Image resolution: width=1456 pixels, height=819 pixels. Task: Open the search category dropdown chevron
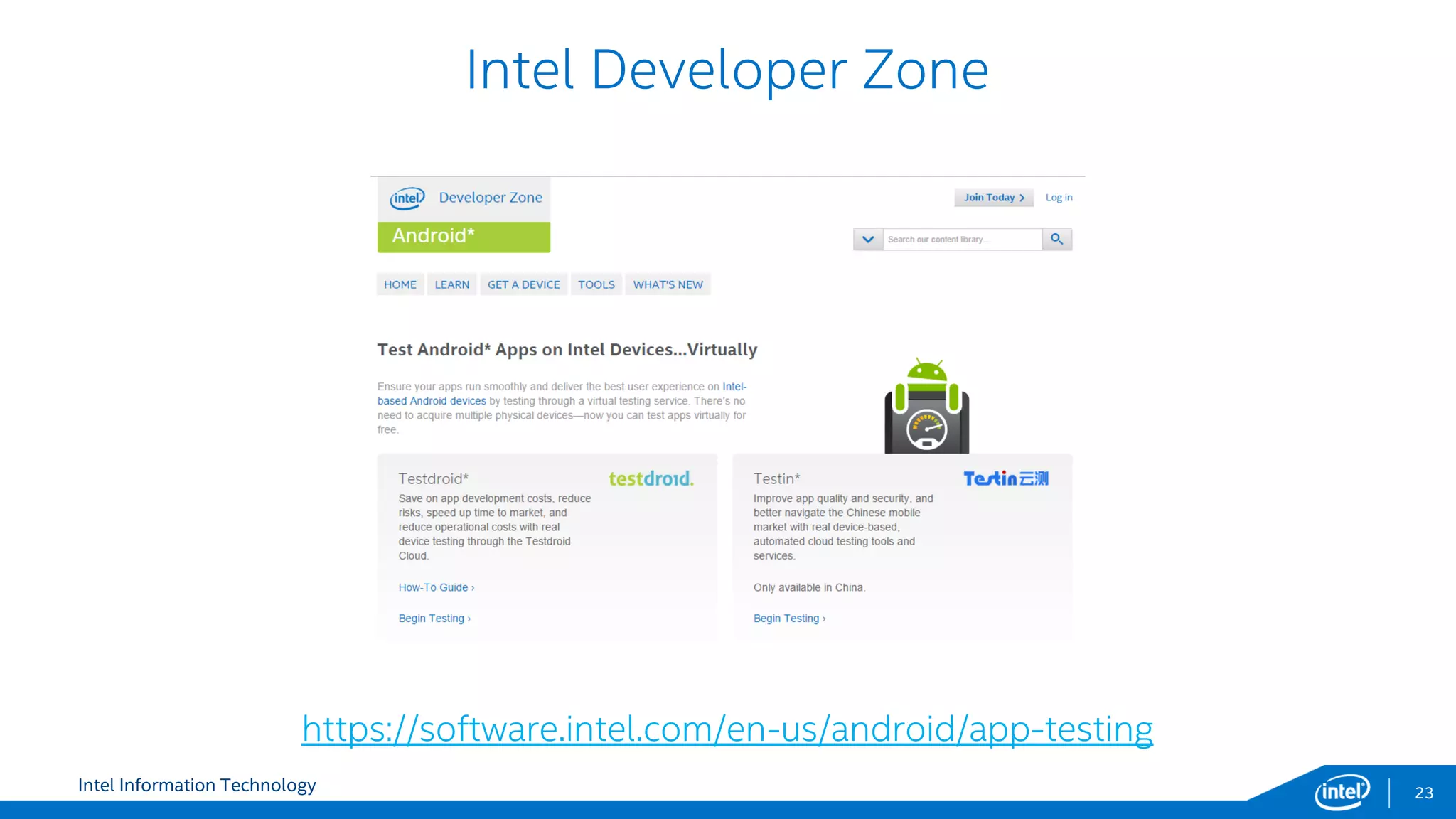tap(868, 240)
